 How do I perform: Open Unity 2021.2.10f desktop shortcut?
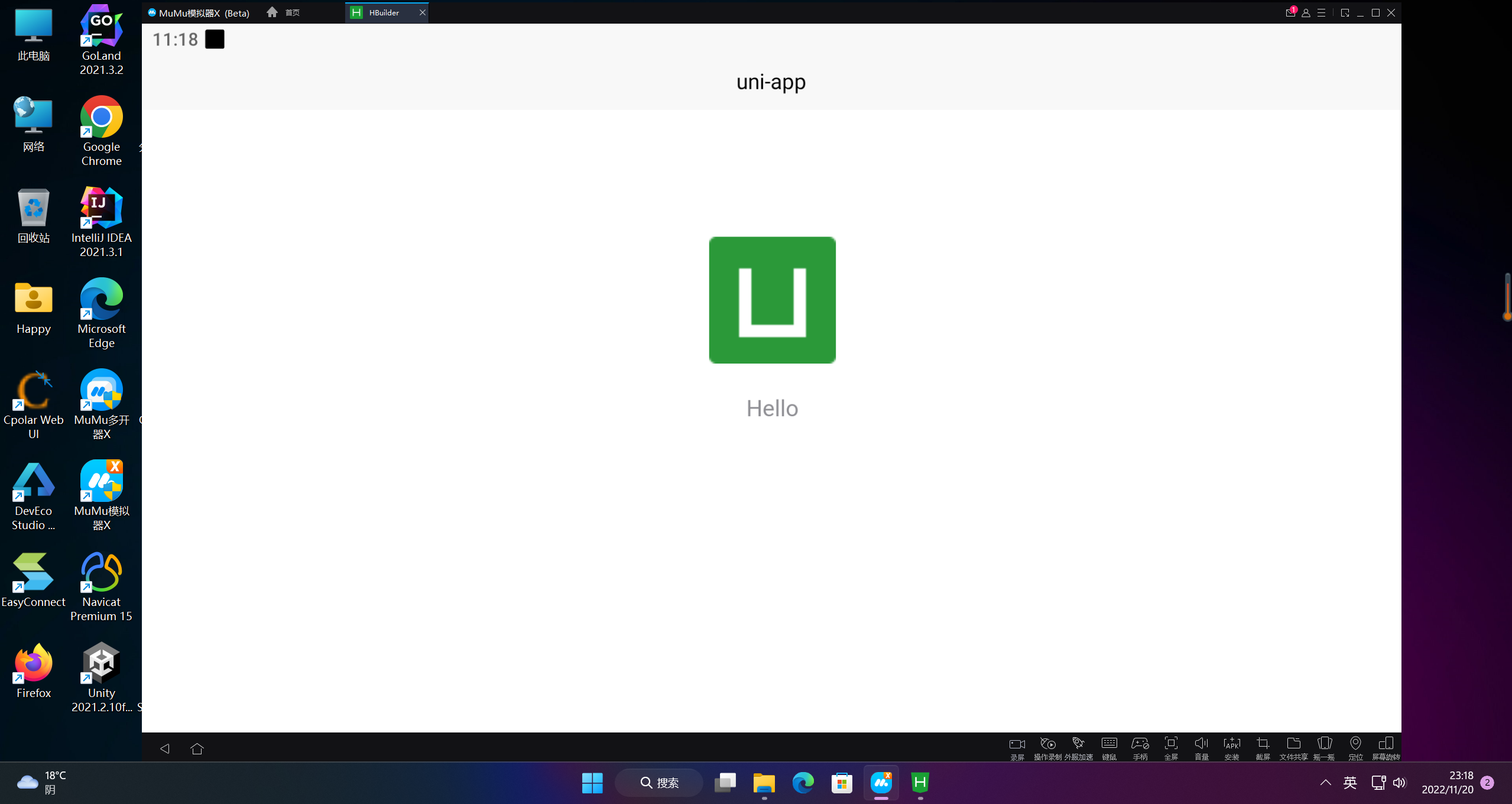click(101, 677)
